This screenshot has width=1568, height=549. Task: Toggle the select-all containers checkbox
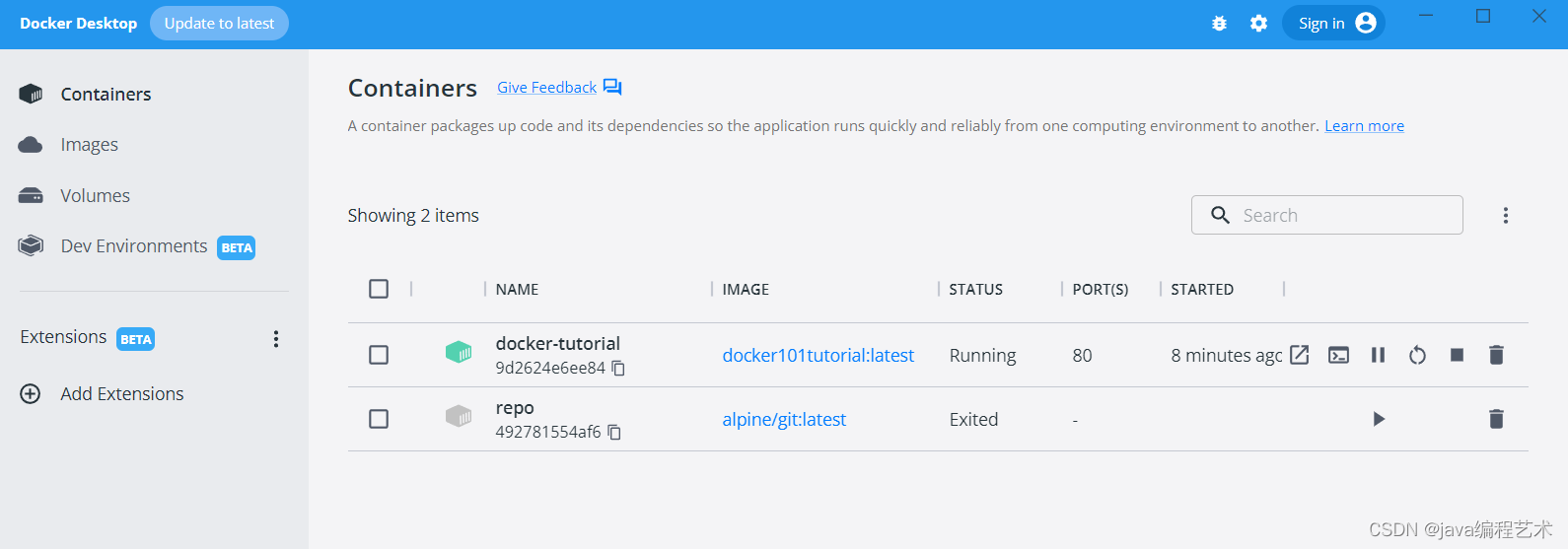point(379,289)
